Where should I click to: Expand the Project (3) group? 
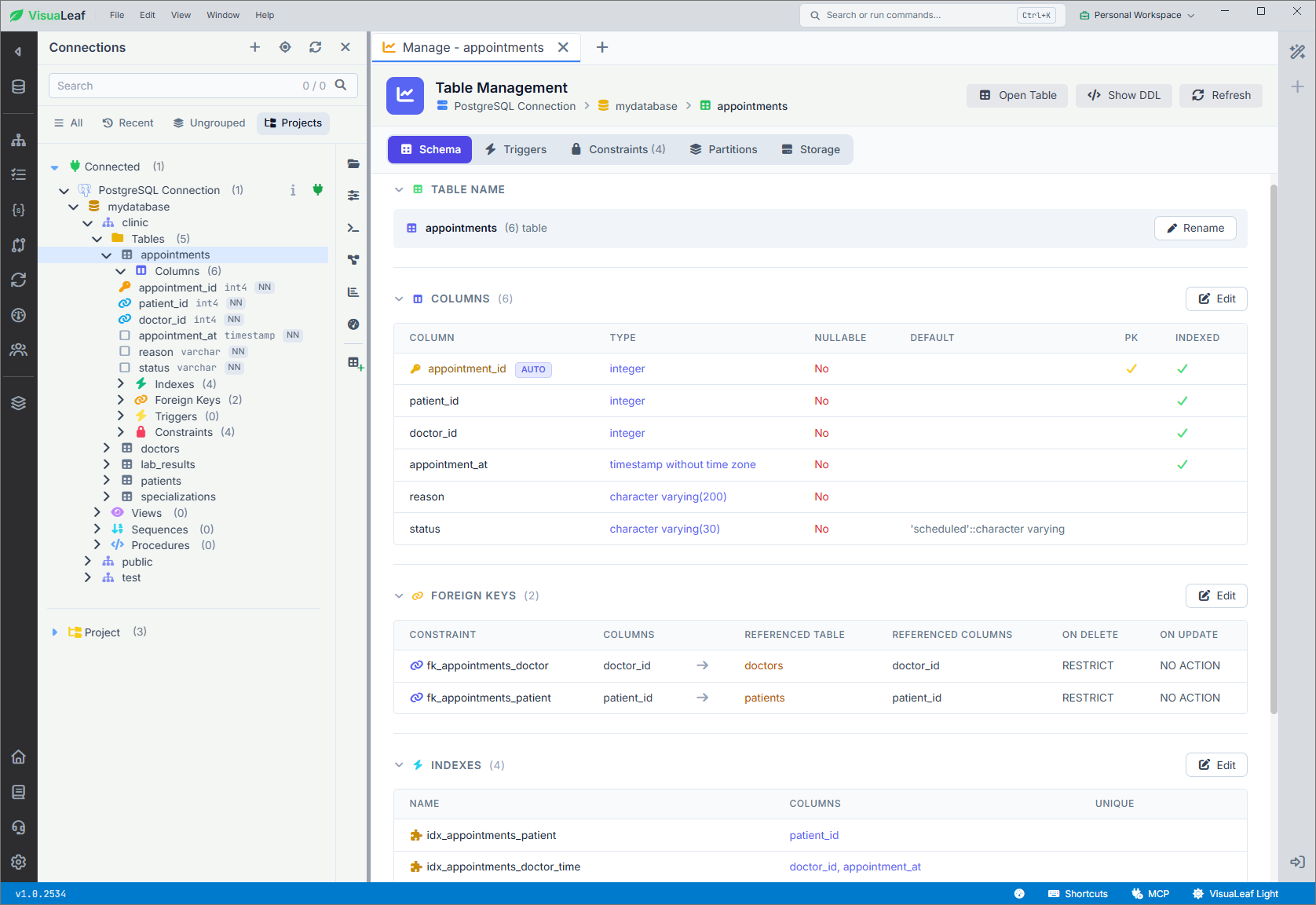(54, 632)
